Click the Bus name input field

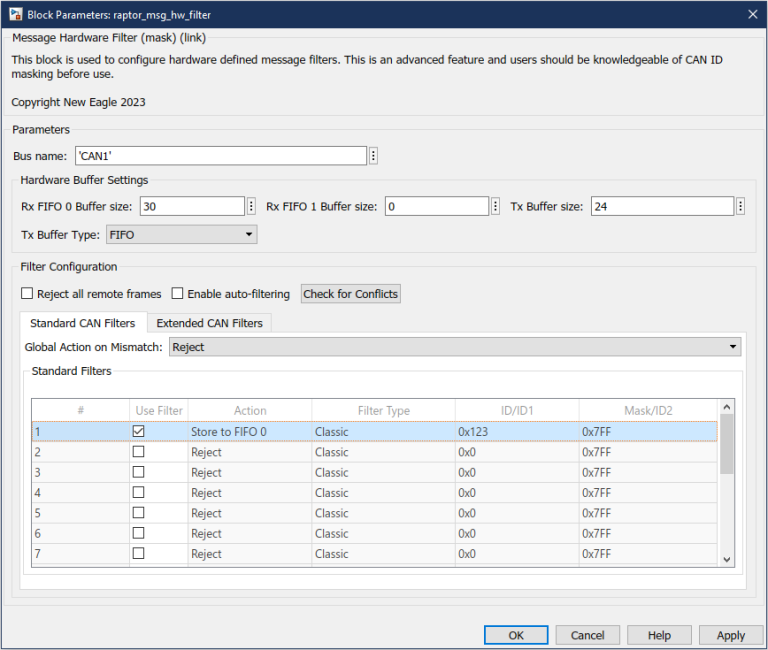[x=219, y=156]
